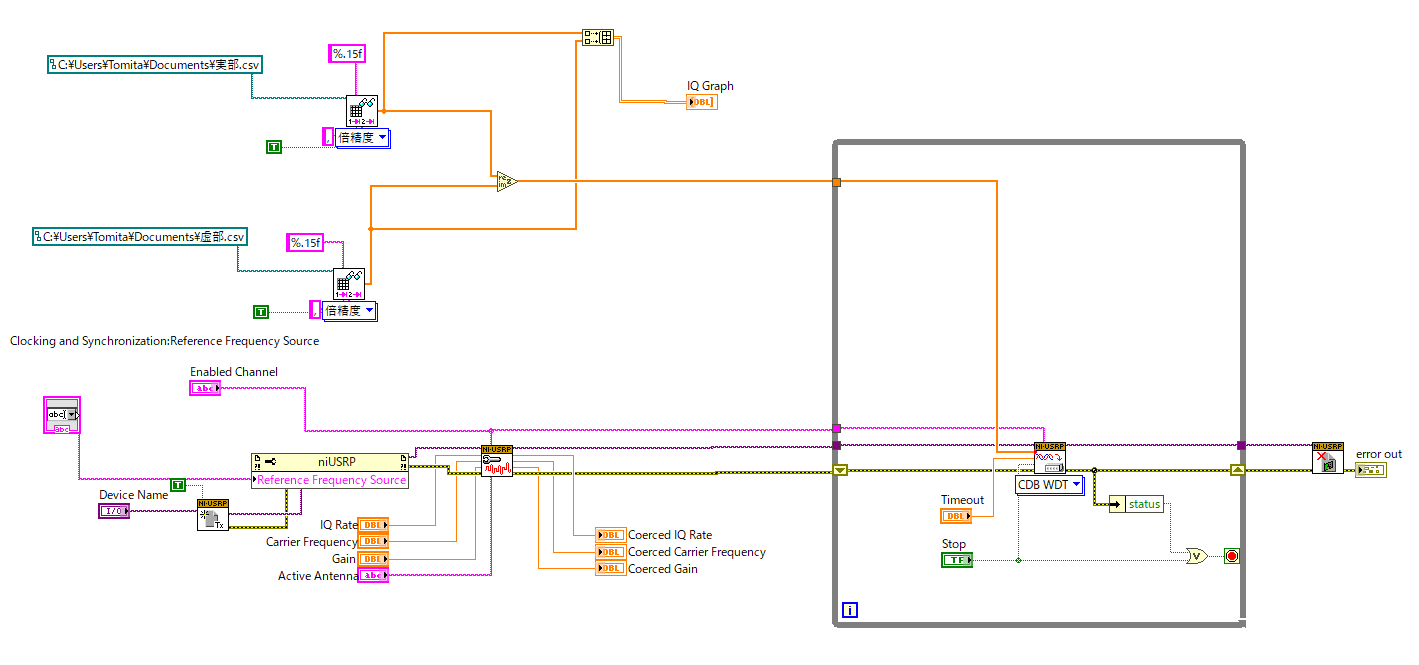
Task: Click the %.15f format constant above the 実部.csv reader
Action: click(346, 54)
